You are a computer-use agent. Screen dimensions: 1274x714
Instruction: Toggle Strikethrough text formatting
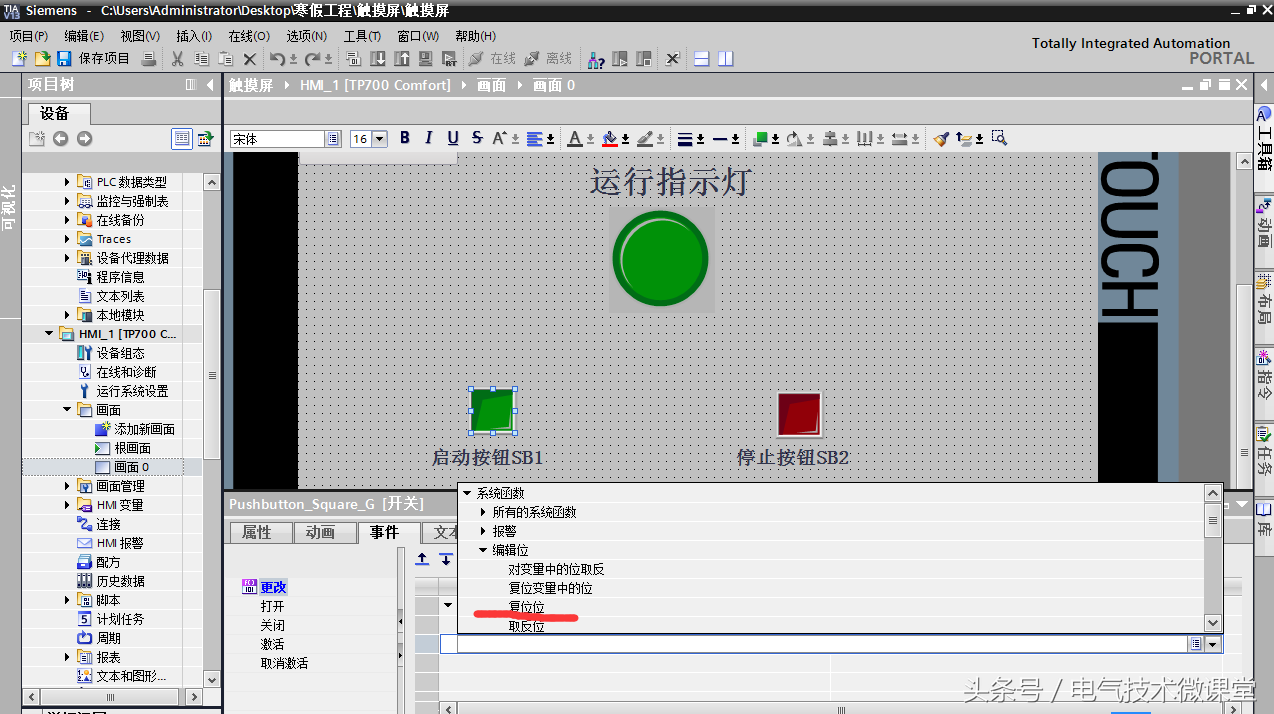tap(477, 138)
